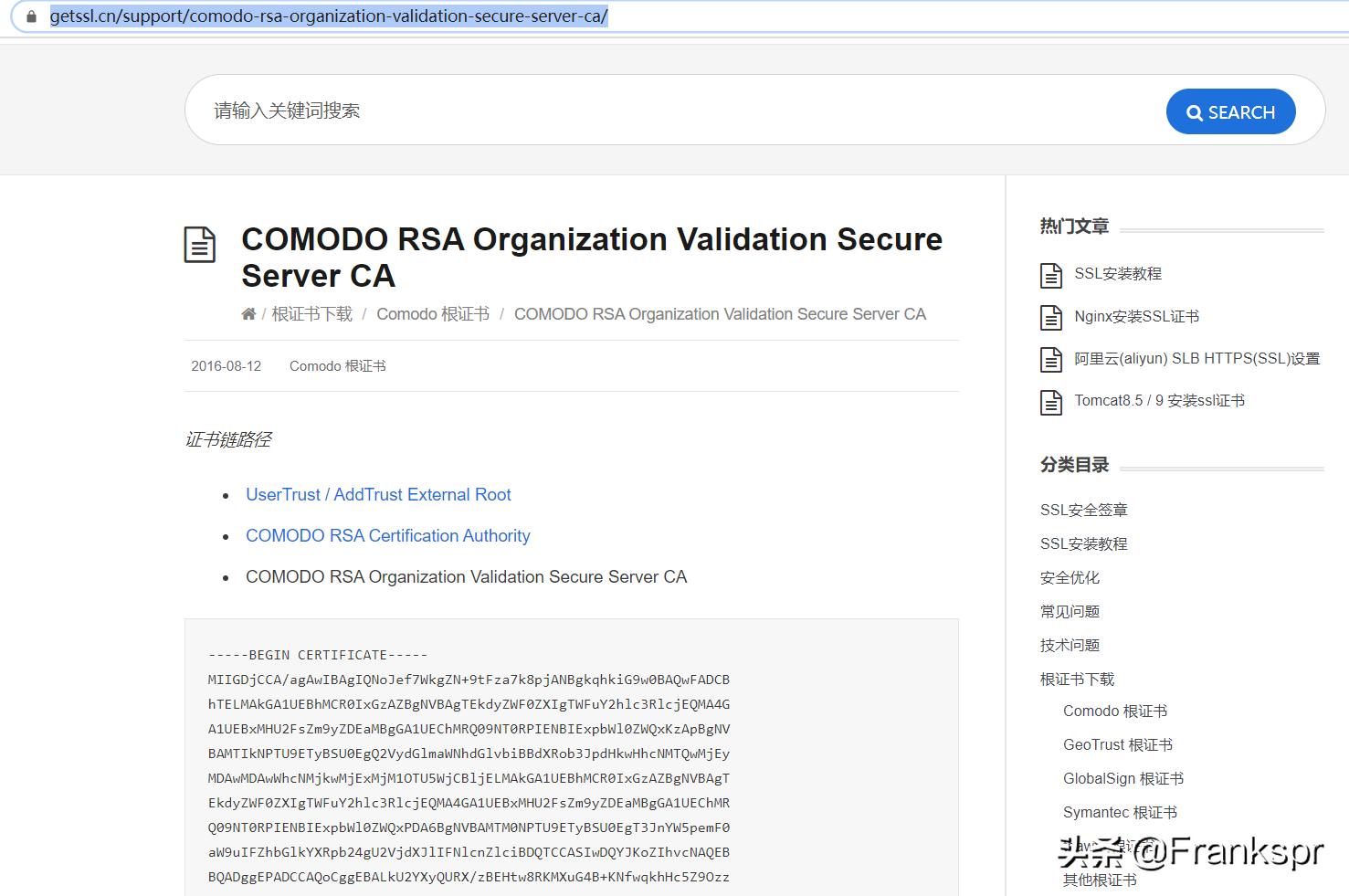The width and height of the screenshot is (1349, 896).
Task: Open the 常见问题 category link
Action: pyautogui.click(x=1069, y=610)
